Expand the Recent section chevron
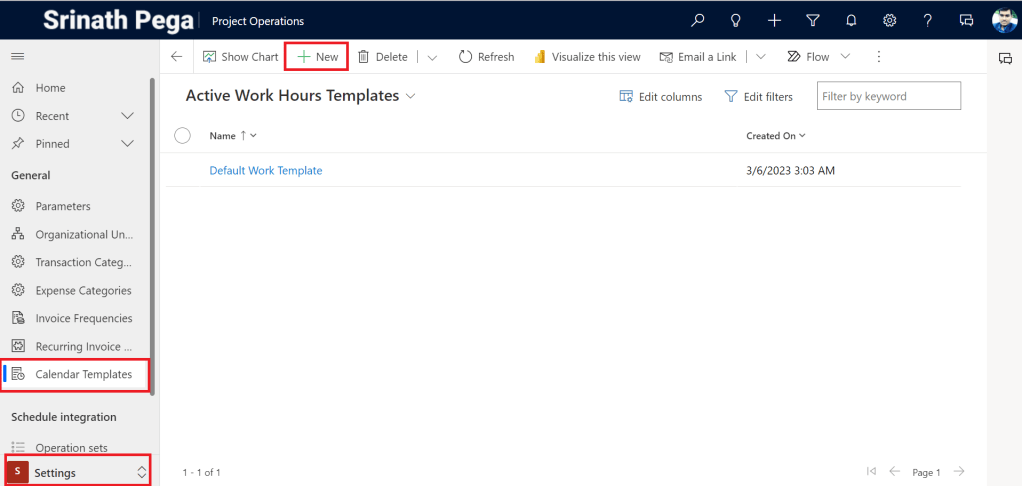Image resolution: width=1022 pixels, height=486 pixels. point(127,116)
